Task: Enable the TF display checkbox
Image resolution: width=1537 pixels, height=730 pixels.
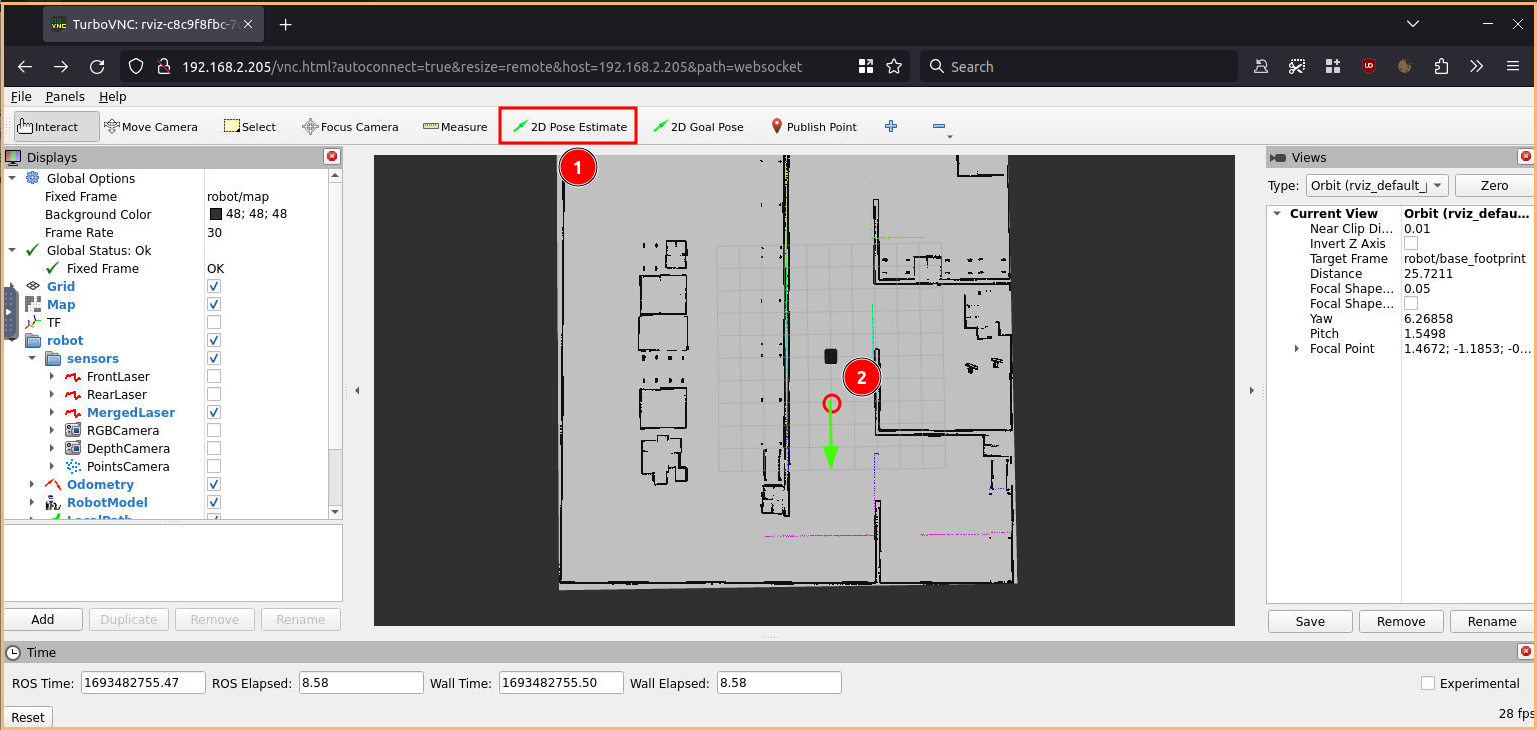Action: click(213, 322)
